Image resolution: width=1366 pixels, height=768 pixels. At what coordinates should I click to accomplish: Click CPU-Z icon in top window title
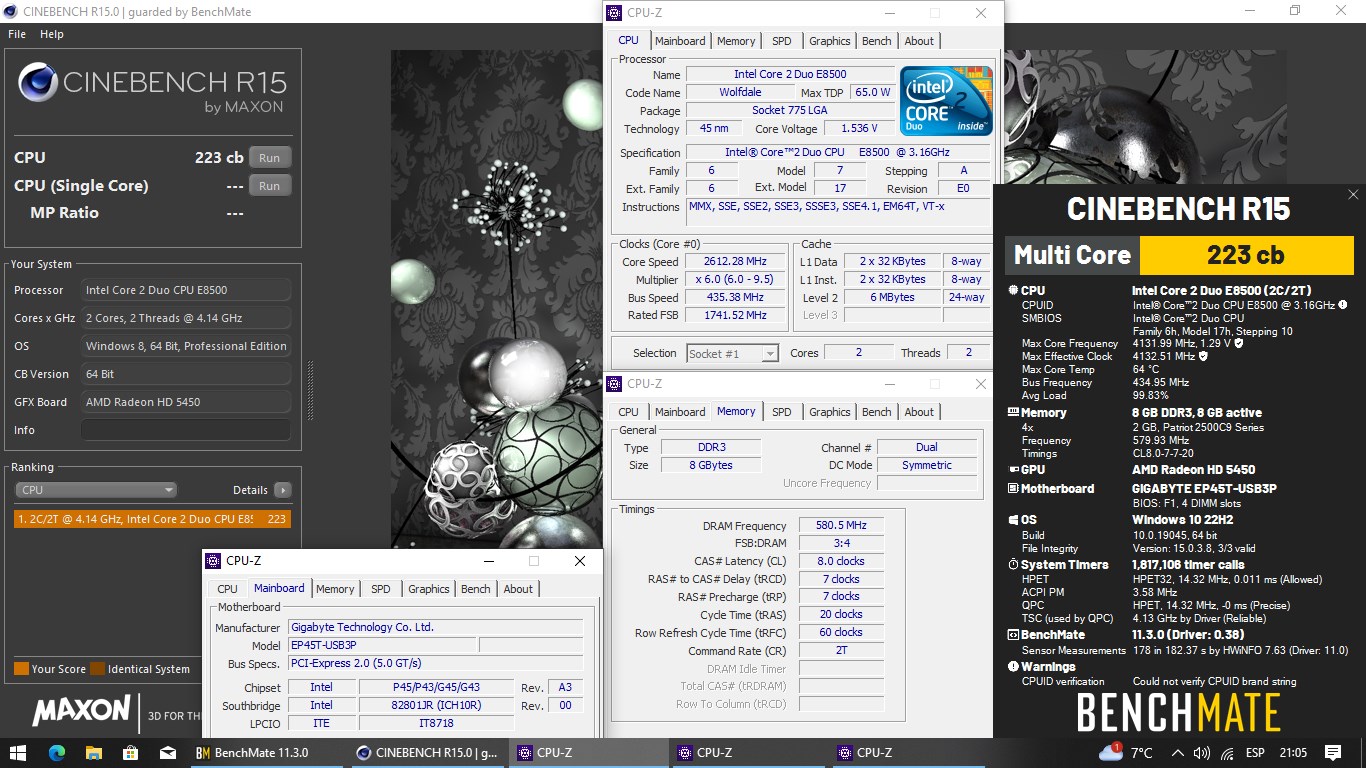point(615,13)
